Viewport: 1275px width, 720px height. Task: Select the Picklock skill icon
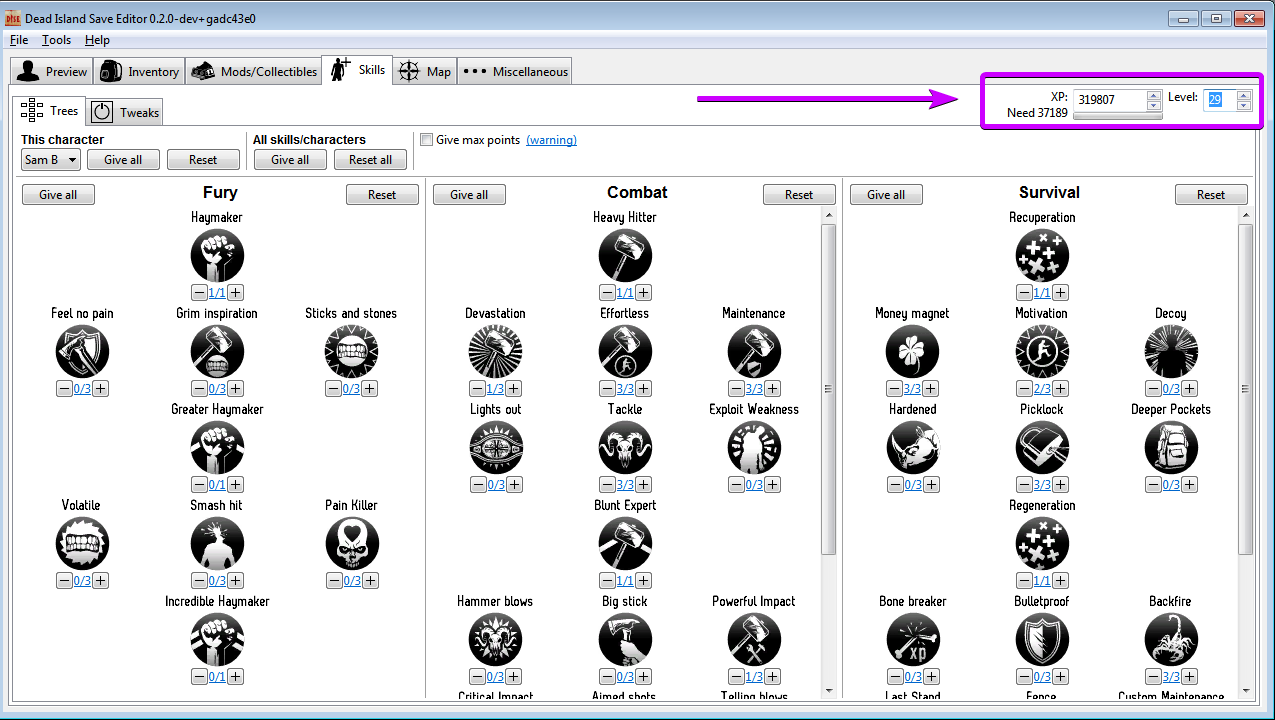(1042, 447)
